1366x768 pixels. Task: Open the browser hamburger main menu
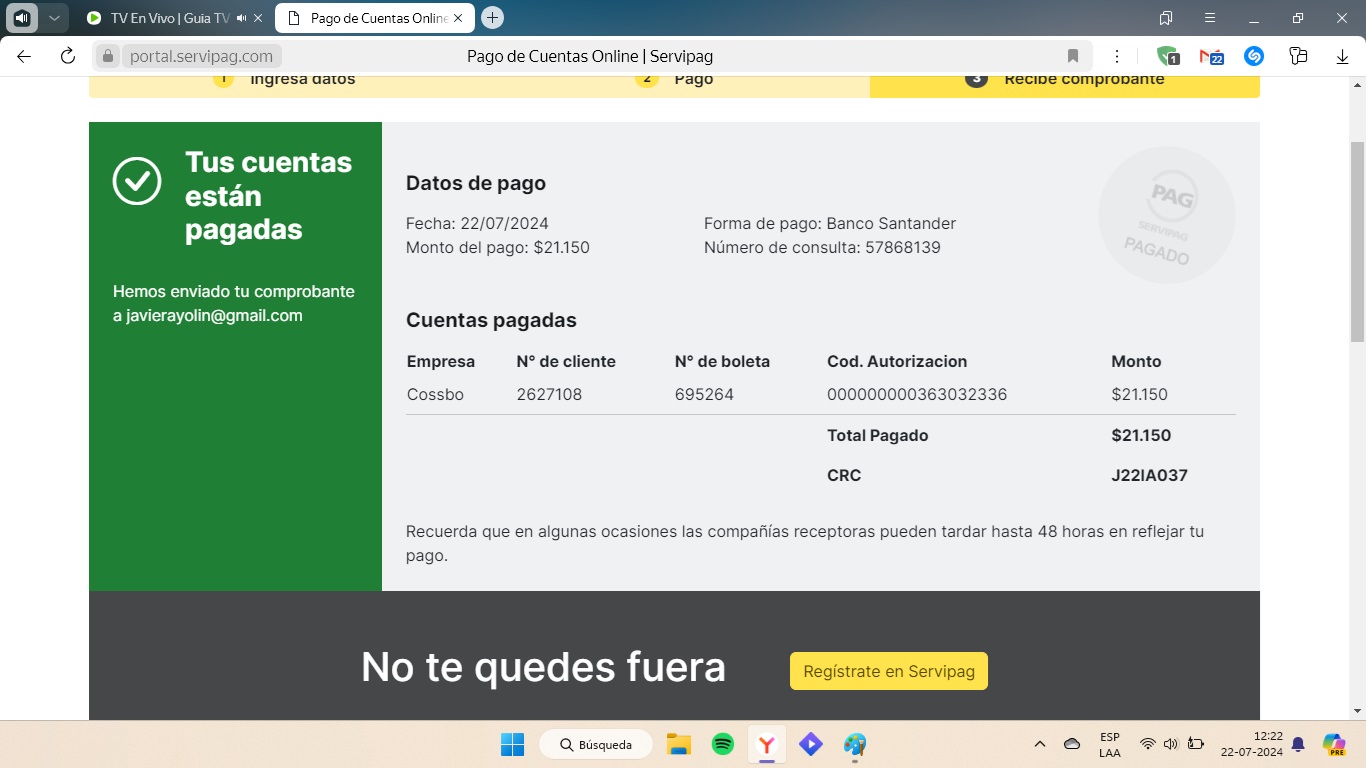click(1210, 18)
